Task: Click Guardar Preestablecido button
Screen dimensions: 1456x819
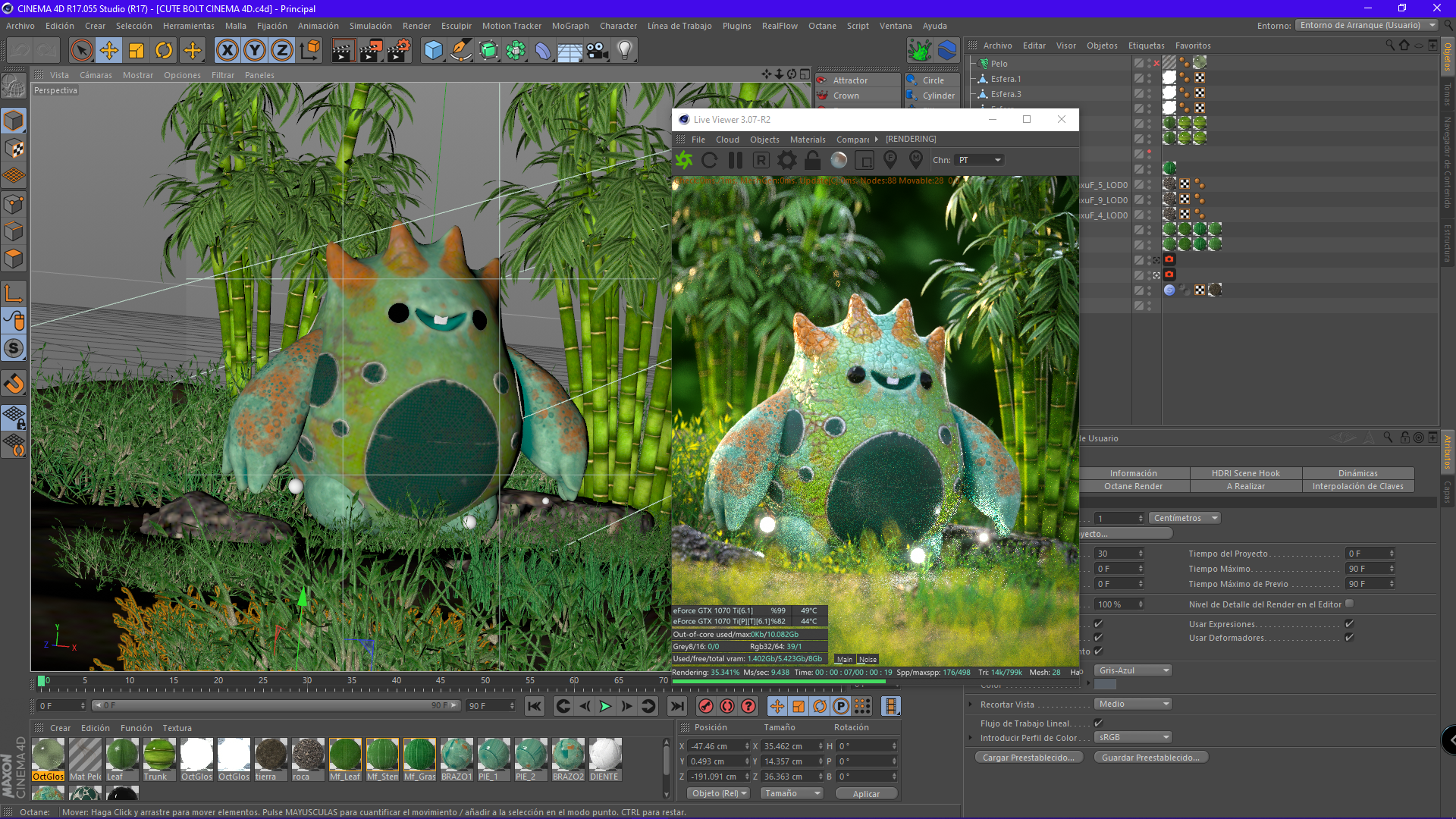Action: click(x=1150, y=758)
